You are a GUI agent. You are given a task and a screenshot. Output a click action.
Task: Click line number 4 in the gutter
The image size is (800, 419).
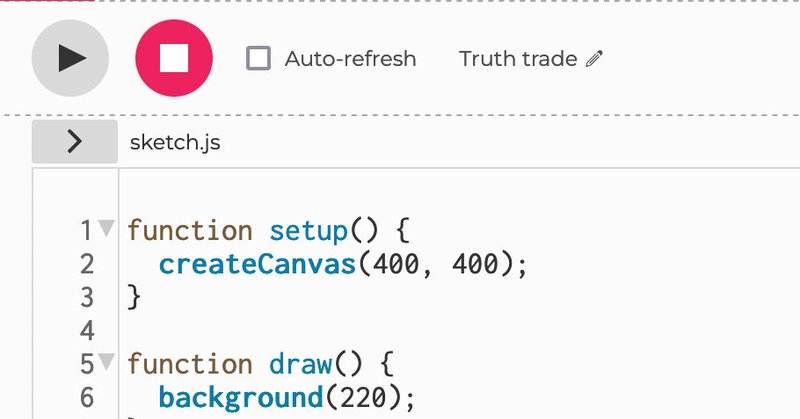[x=87, y=331]
